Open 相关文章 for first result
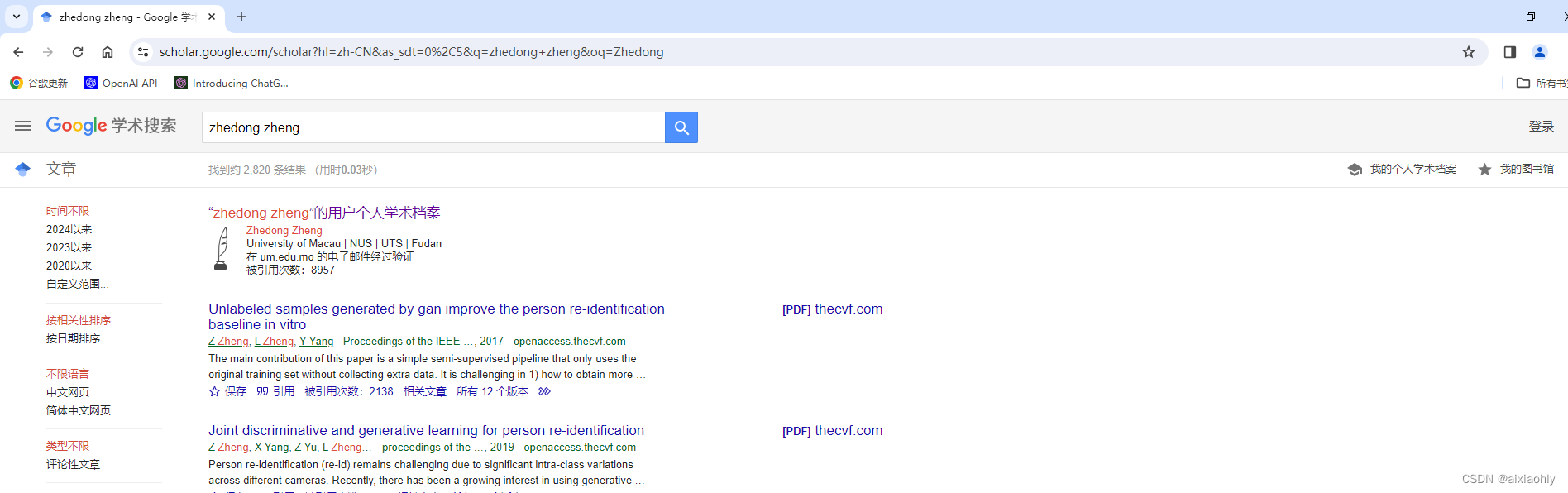 point(425,391)
